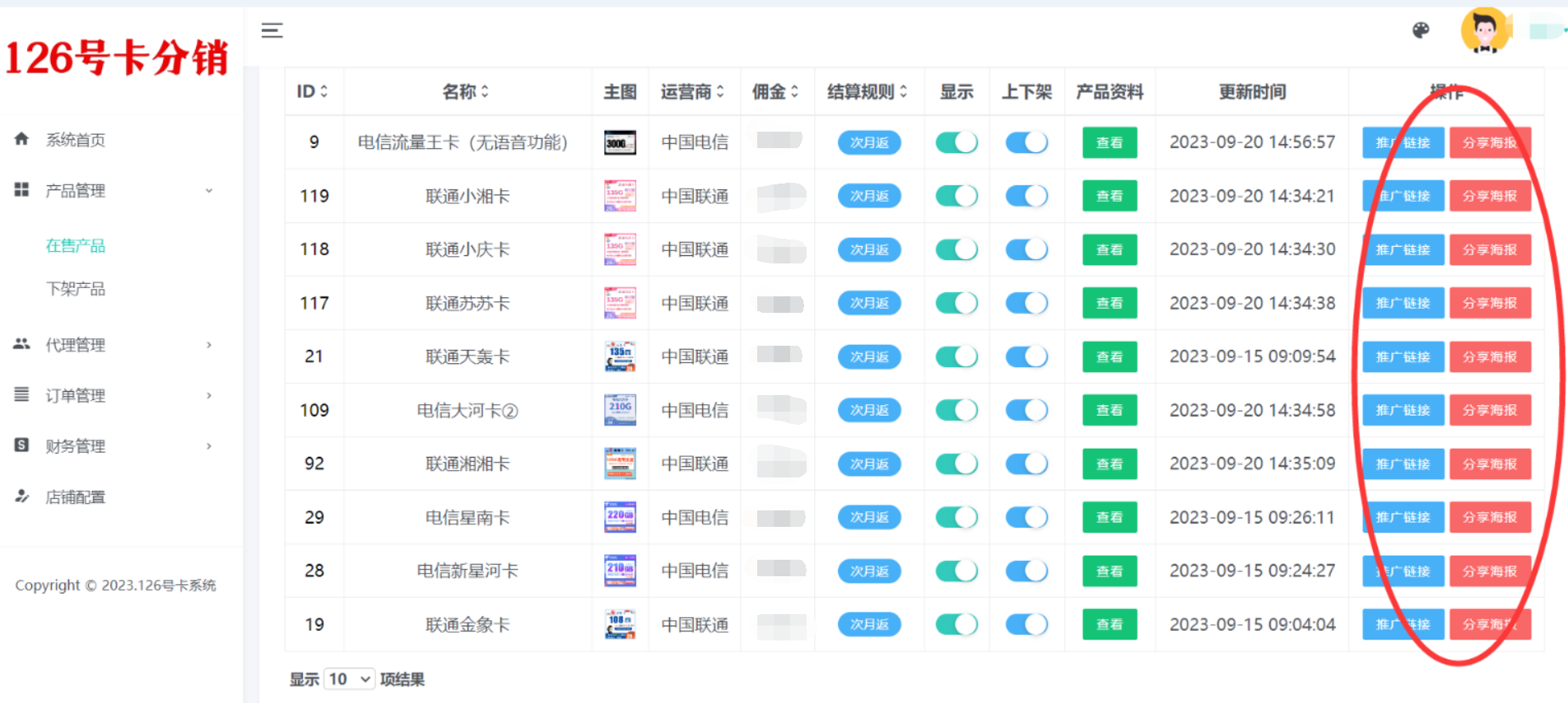The image size is (1568, 703).
Task: Click the grid icon beside 产品管理
Action: pyautogui.click(x=21, y=189)
